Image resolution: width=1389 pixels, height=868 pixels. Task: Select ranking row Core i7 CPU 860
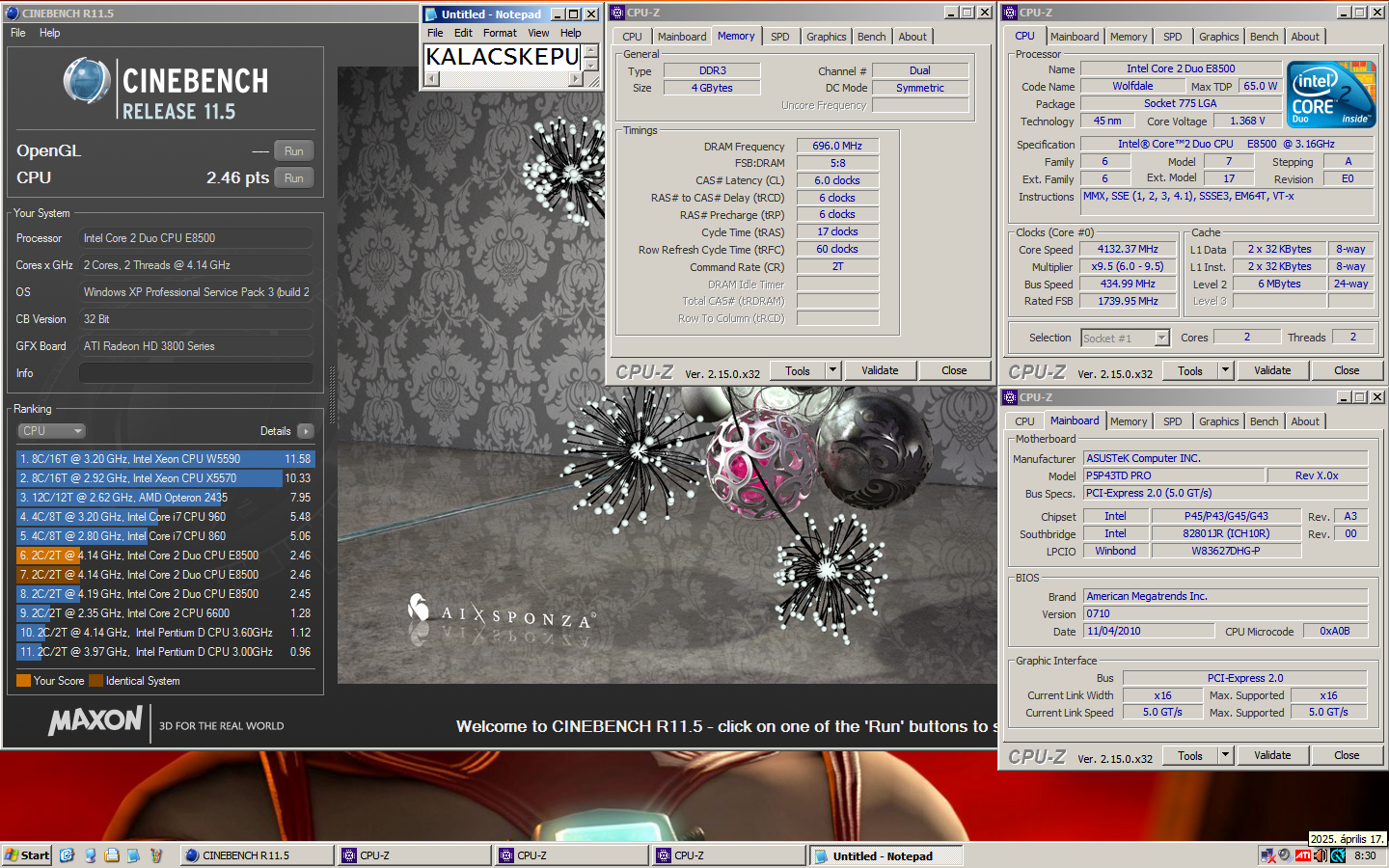[x=166, y=536]
